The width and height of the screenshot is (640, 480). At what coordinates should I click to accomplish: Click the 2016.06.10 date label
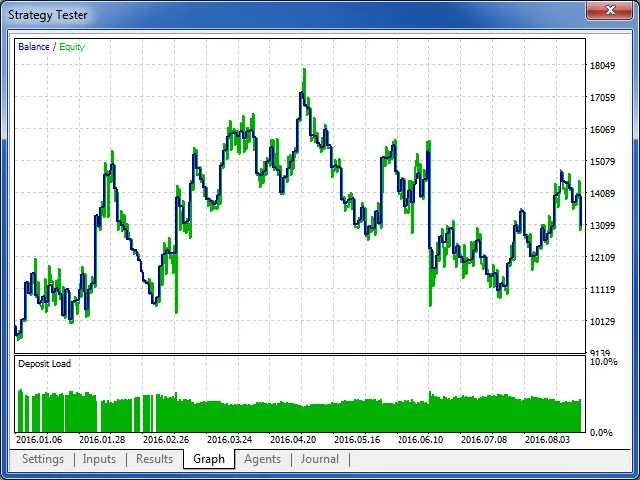[x=420, y=439]
